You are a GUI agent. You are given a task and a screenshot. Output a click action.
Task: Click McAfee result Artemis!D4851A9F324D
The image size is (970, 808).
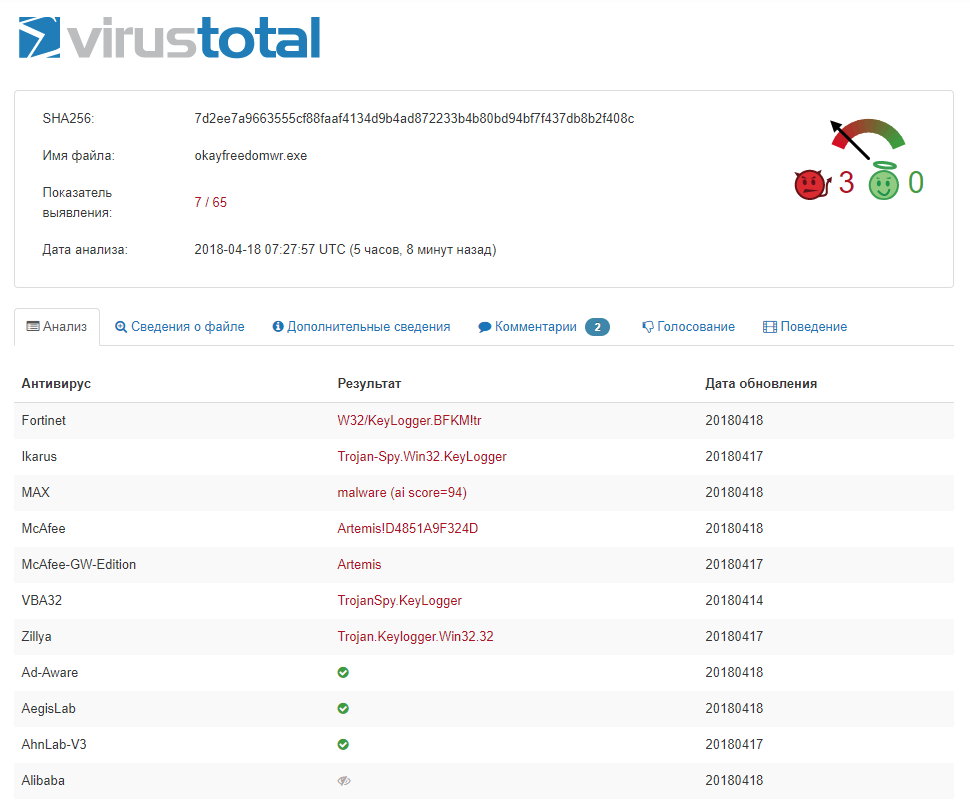point(408,528)
